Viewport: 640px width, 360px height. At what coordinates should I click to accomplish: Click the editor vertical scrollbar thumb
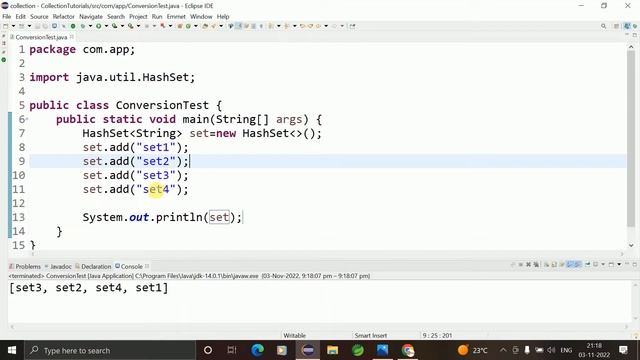point(631,138)
